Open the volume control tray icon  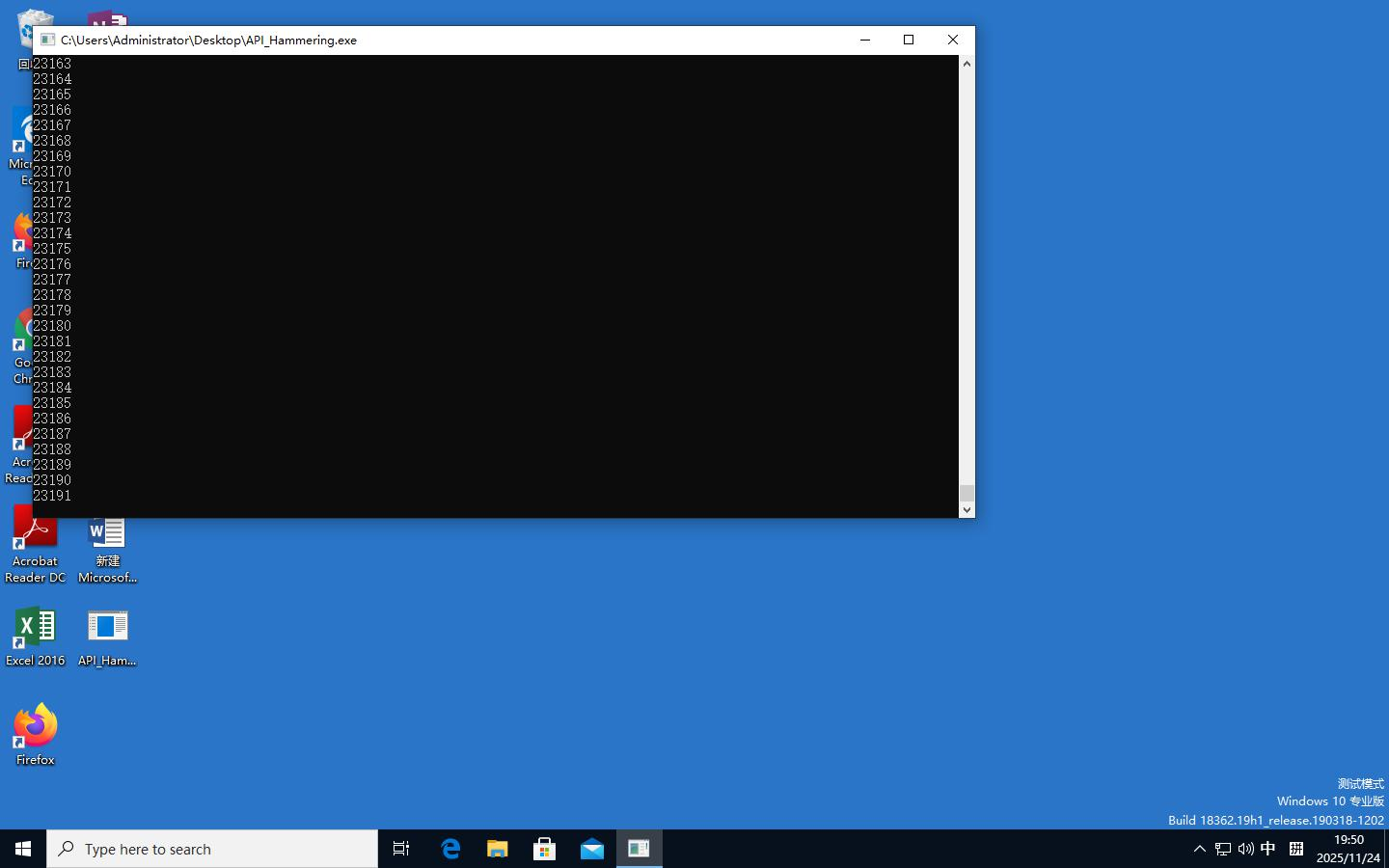click(1245, 849)
